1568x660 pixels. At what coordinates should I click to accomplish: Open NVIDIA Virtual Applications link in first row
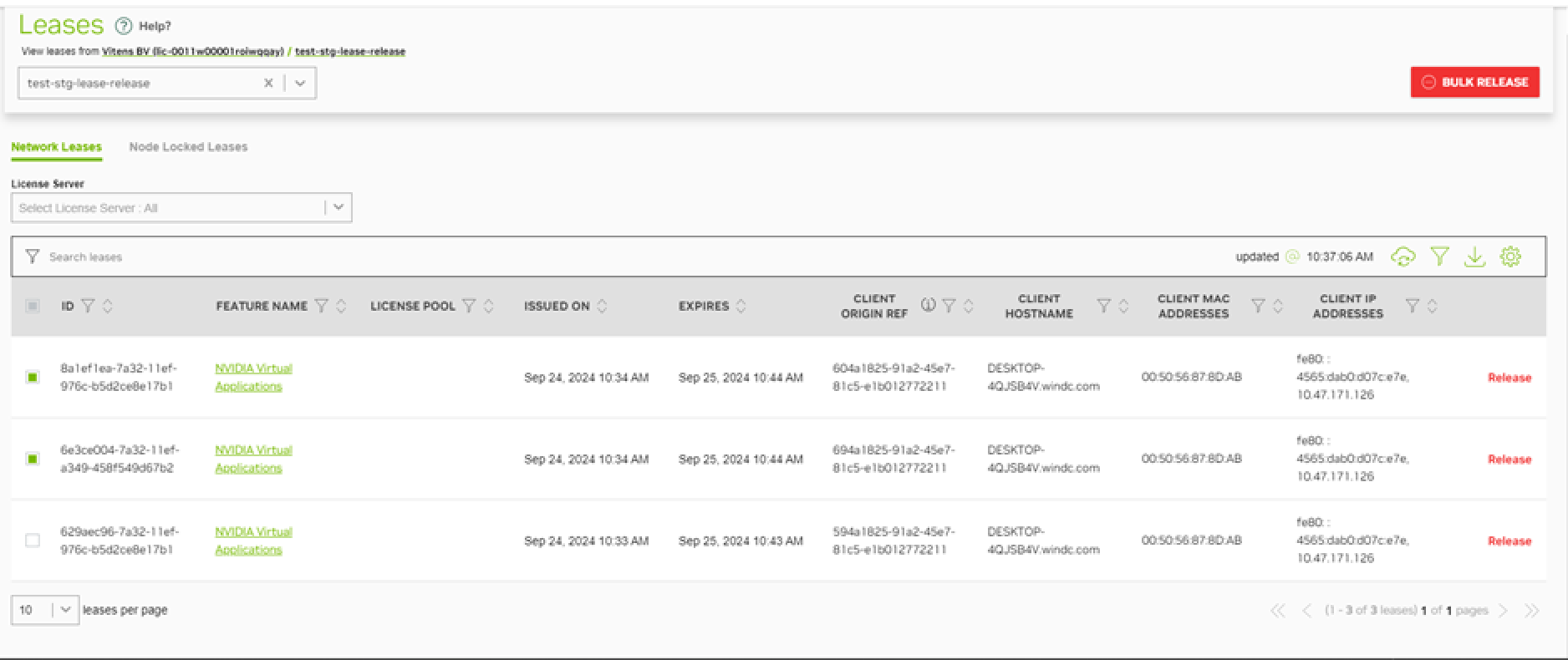point(253,378)
